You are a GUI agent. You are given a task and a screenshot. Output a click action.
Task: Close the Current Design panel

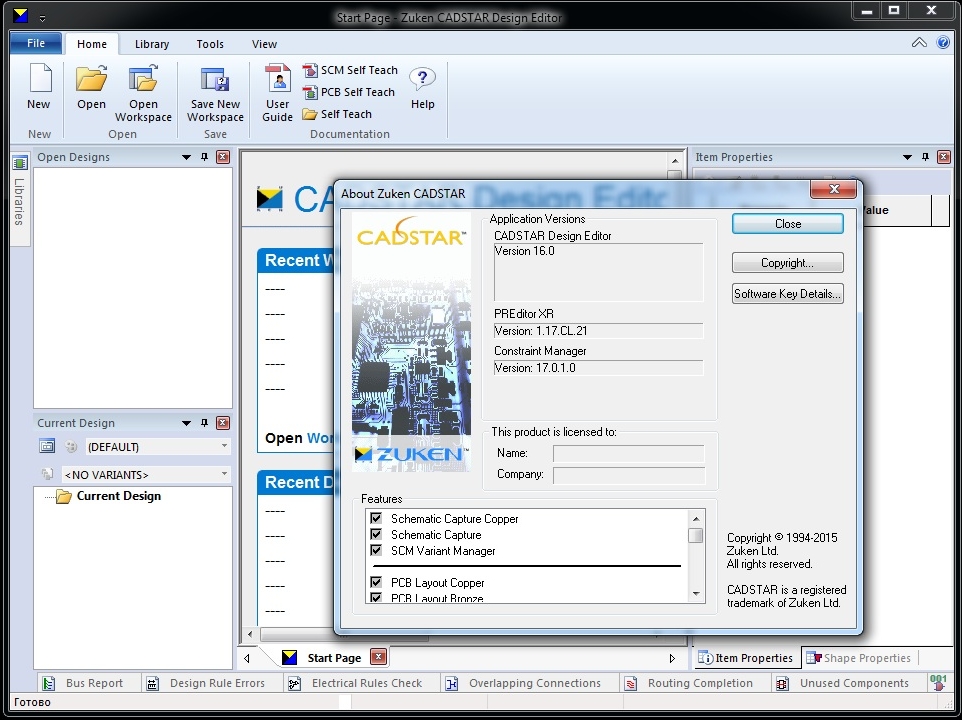[x=223, y=423]
